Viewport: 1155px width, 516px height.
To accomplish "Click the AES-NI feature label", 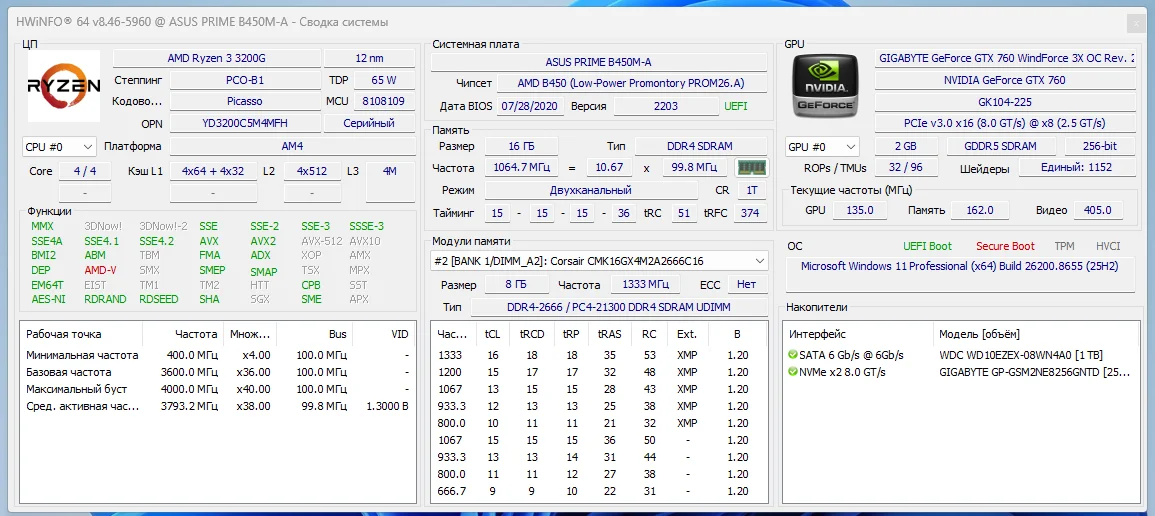I will tap(48, 300).
